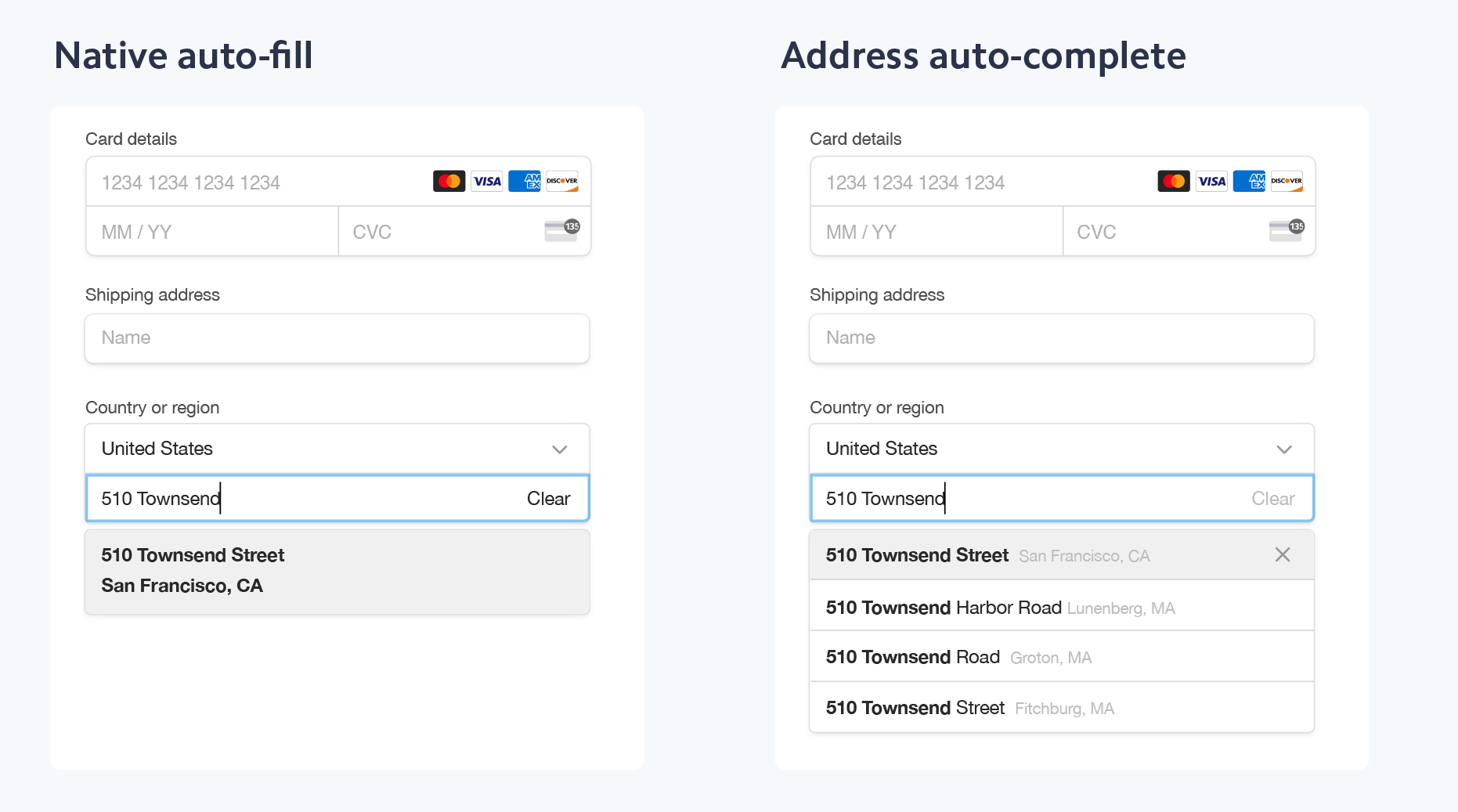Click the Visa icon in the right card field
This screenshot has width=1458, height=812.
(x=1211, y=181)
